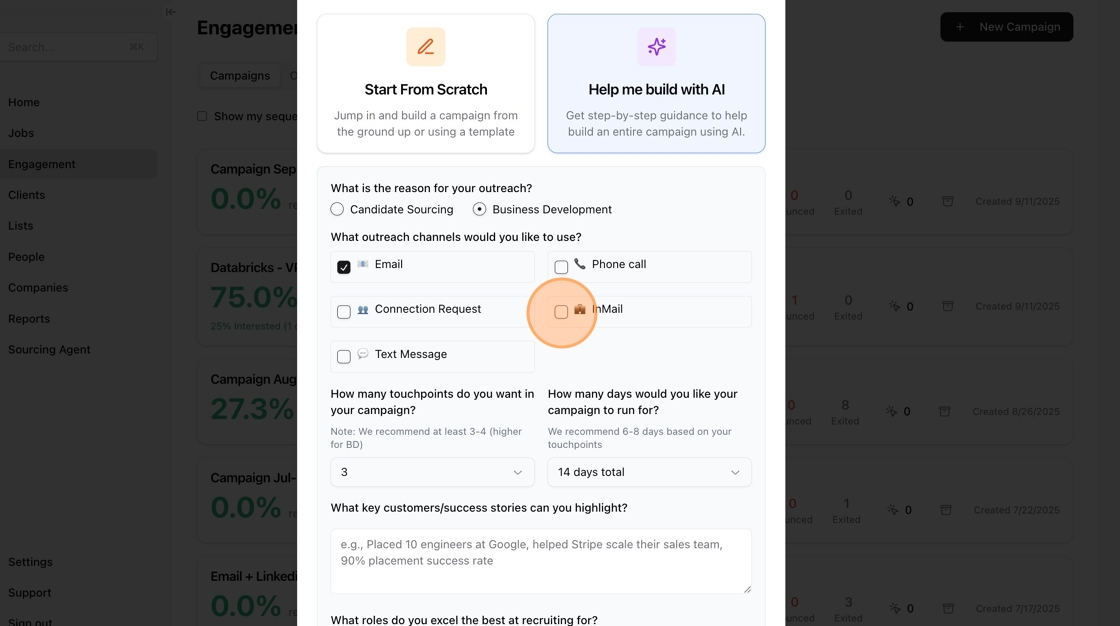This screenshot has height=626, width=1120.
Task: Click the success stories text area
Action: pyautogui.click(x=541, y=560)
